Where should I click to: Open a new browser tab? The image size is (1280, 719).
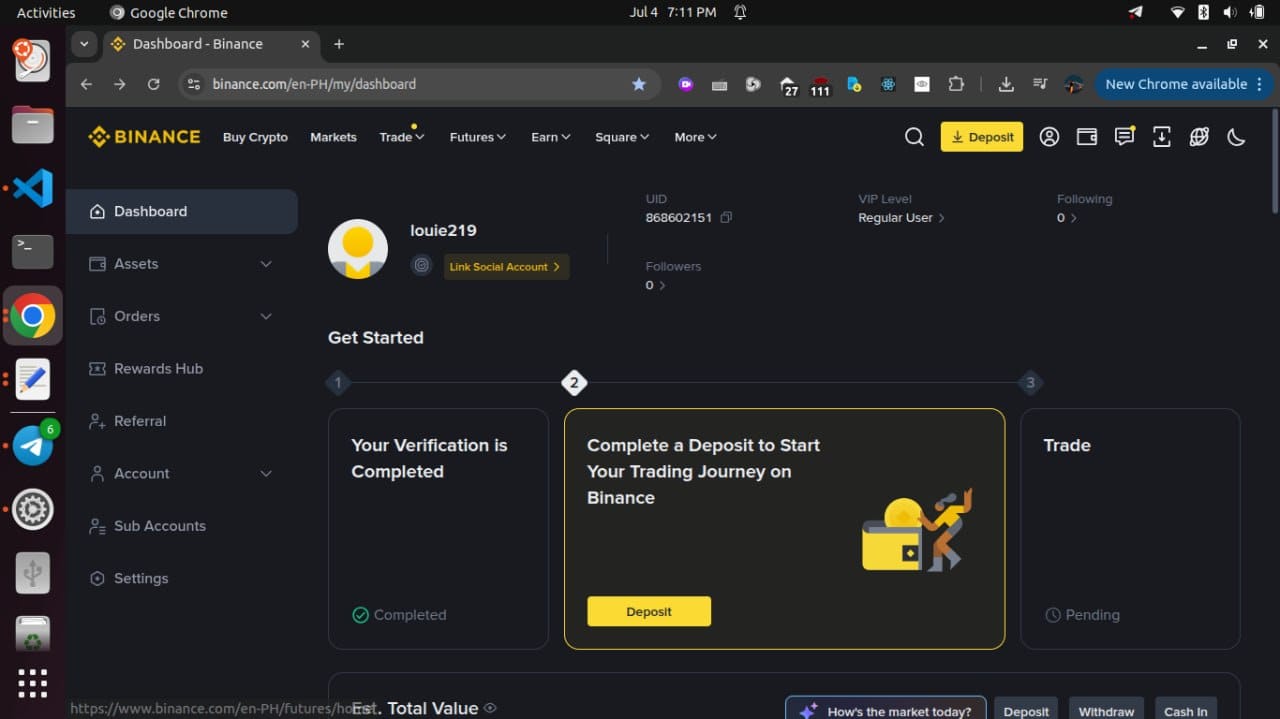339,44
